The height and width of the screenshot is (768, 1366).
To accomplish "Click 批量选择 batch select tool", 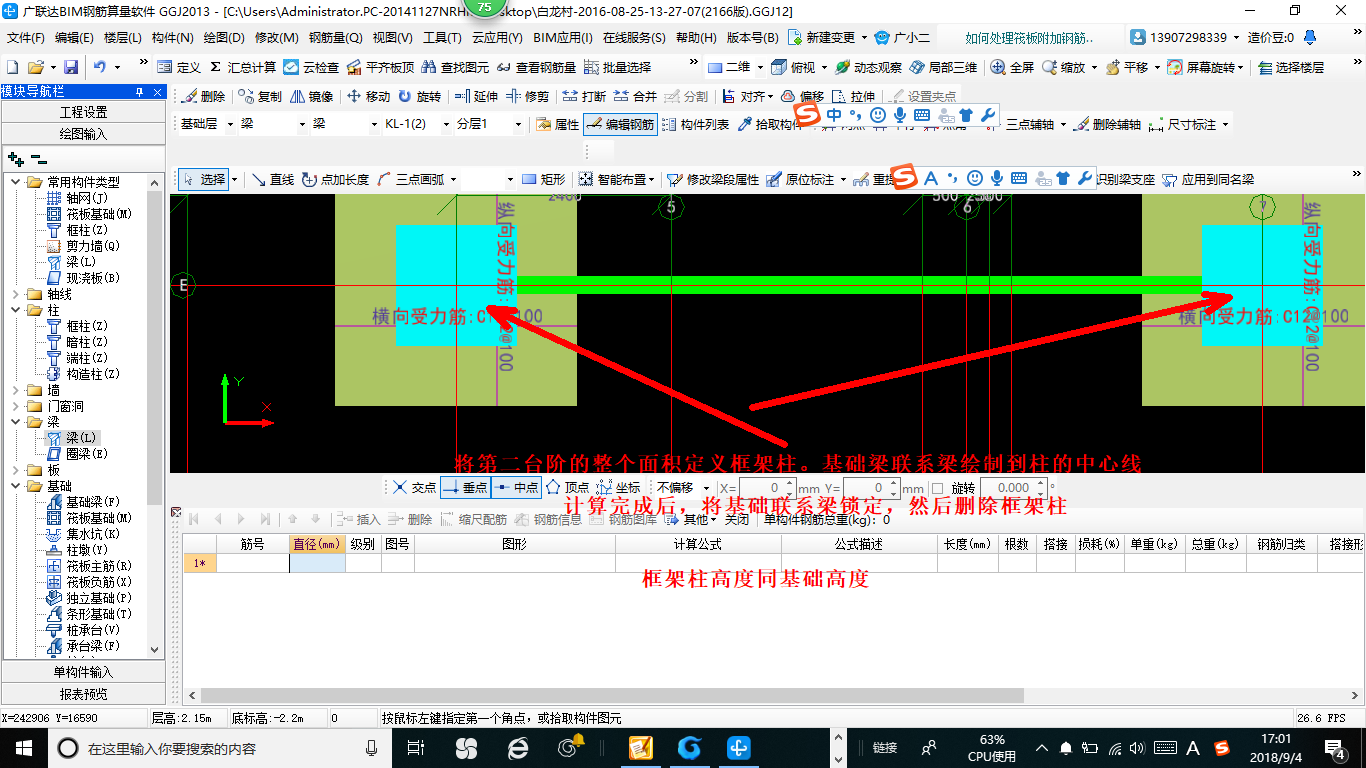I will tap(617, 67).
